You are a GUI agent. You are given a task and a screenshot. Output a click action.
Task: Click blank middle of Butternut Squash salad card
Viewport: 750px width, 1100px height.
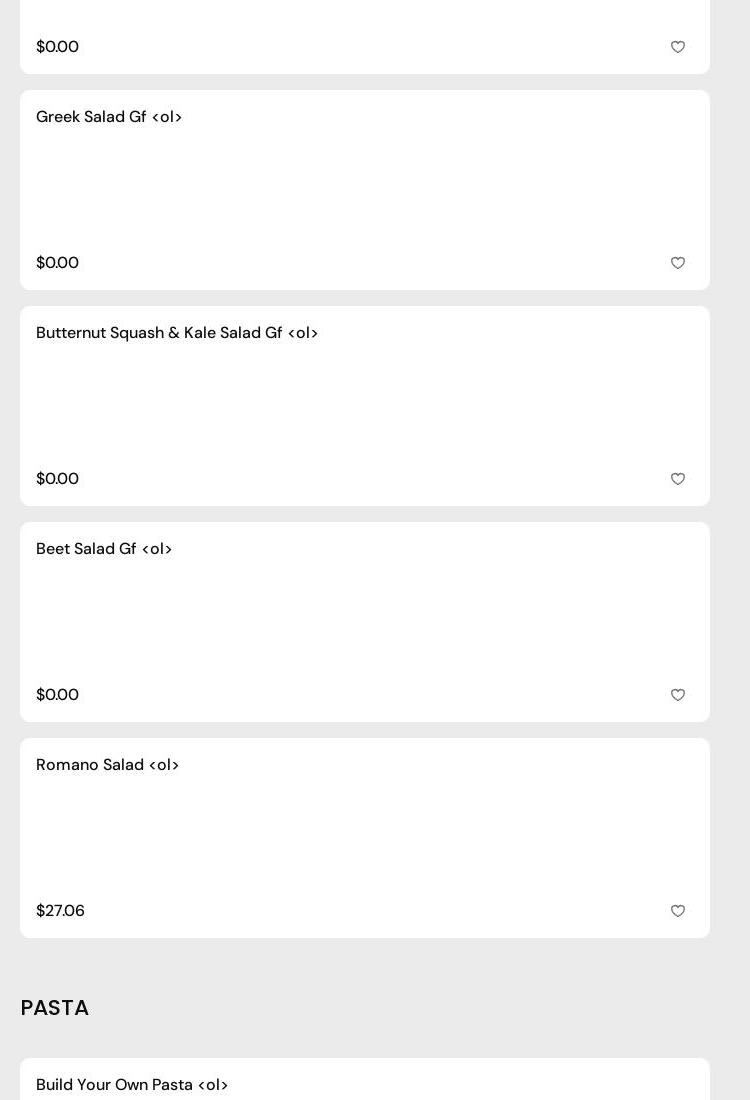point(365,406)
